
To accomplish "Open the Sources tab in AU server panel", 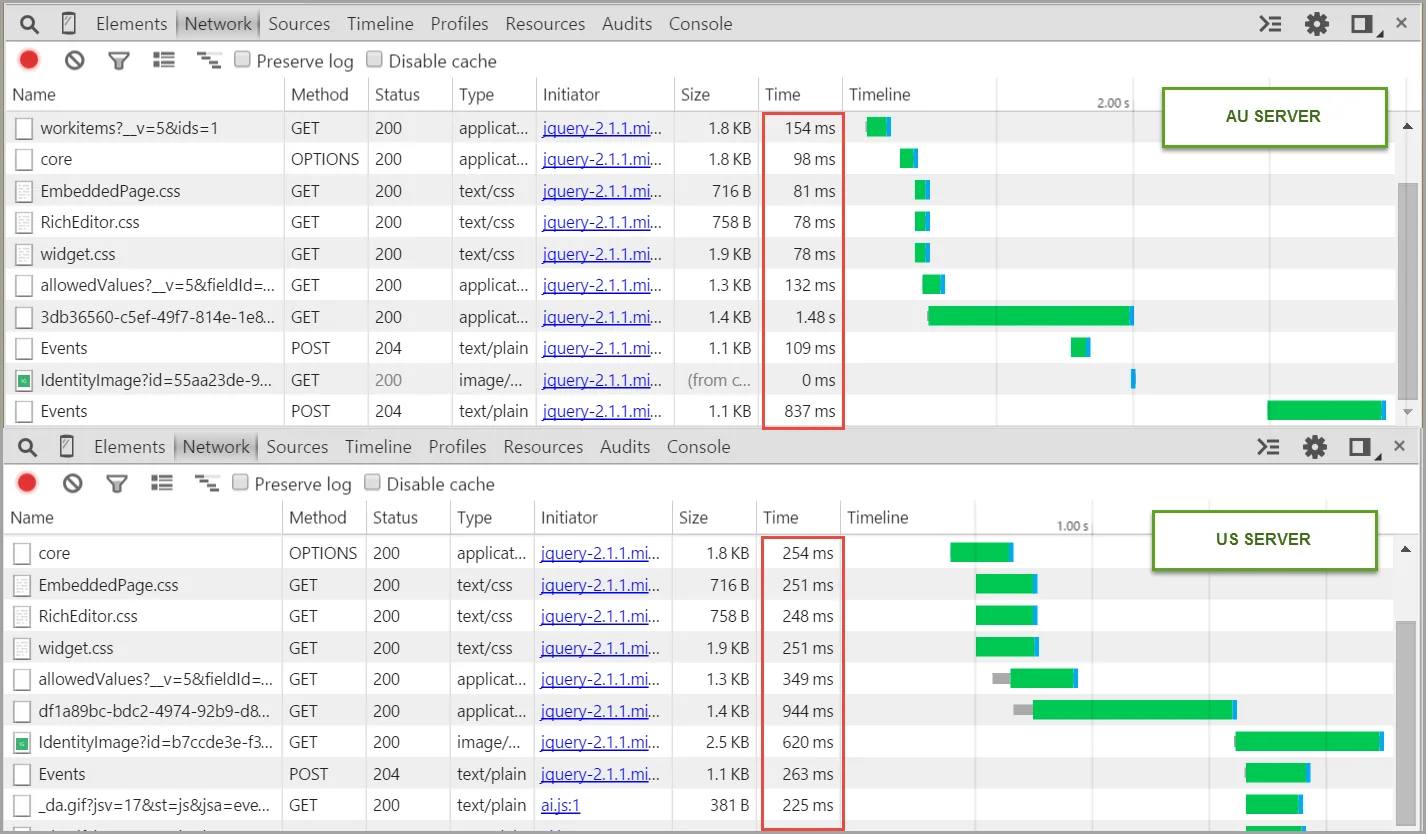I will [299, 24].
